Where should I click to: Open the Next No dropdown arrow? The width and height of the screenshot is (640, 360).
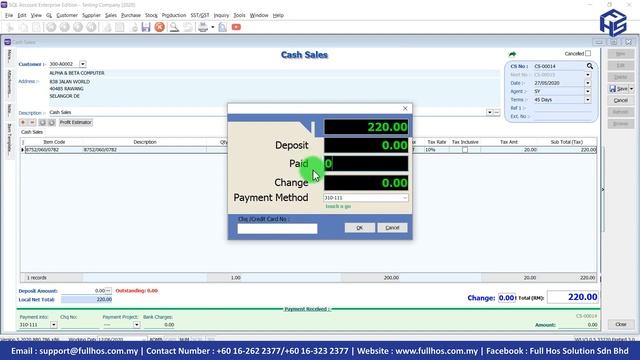[x=588, y=75]
